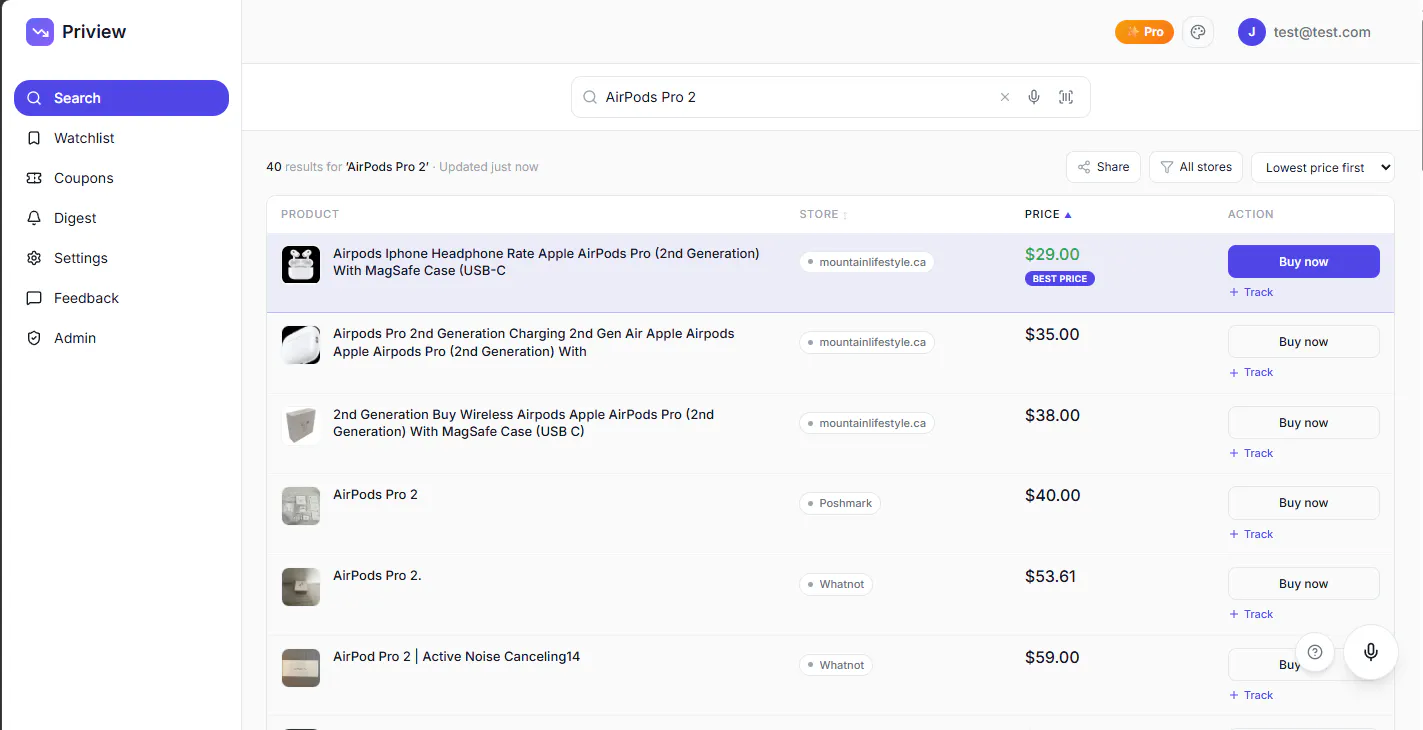Click the $40.00 price value
Screen dimensions: 1423x730
1052,495
